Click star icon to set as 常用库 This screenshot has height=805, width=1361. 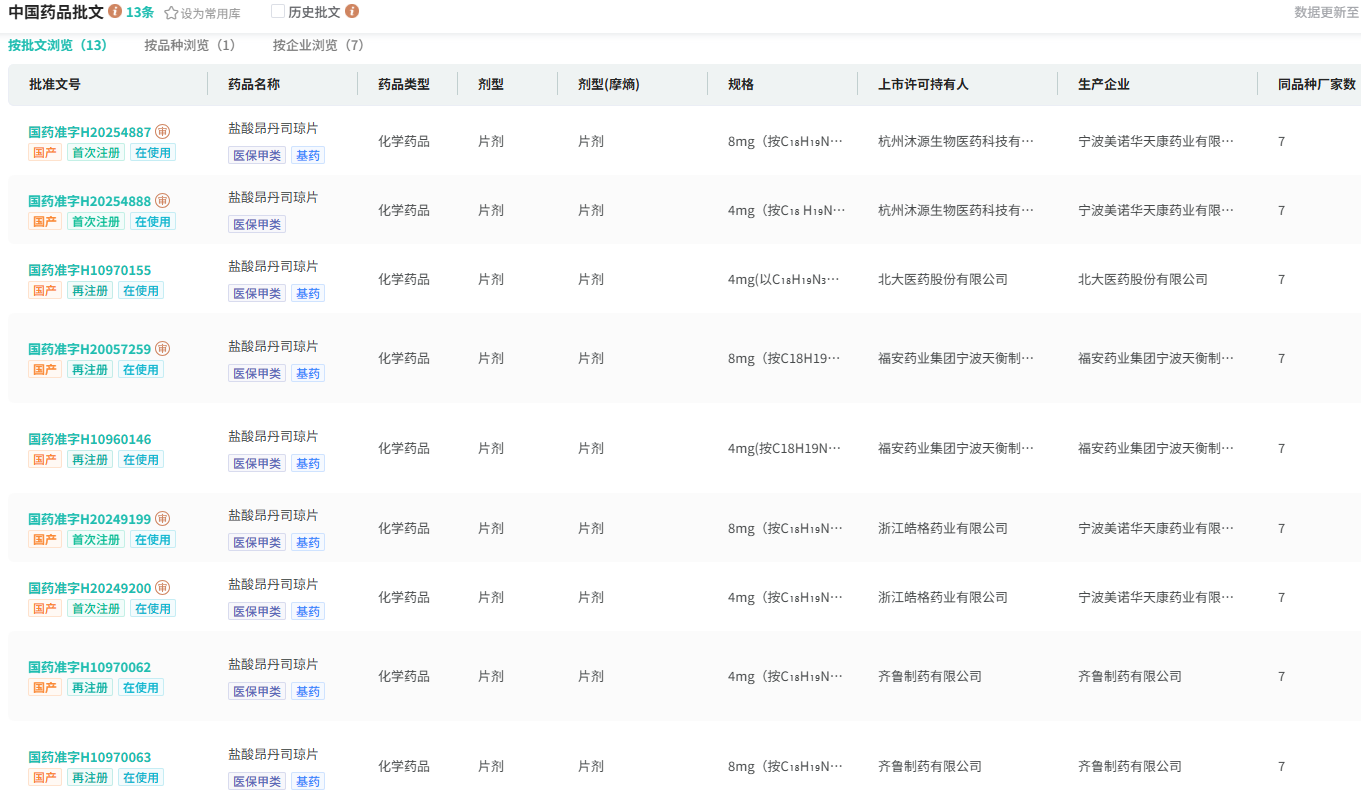[x=171, y=14]
